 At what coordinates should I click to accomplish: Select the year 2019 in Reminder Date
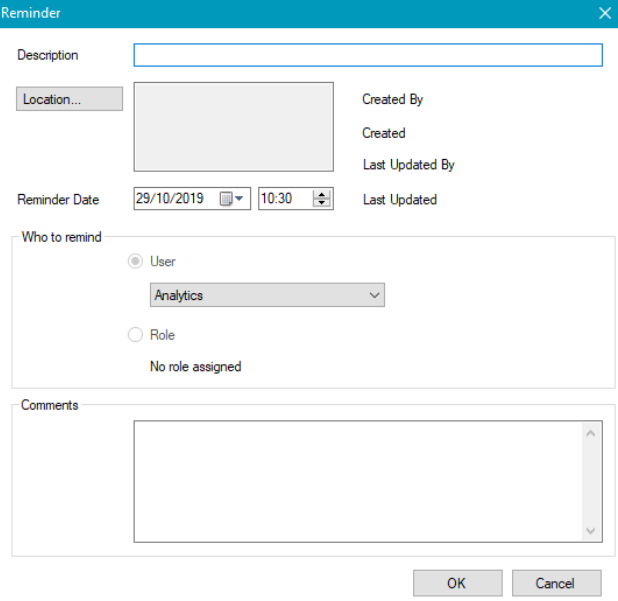[190, 199]
